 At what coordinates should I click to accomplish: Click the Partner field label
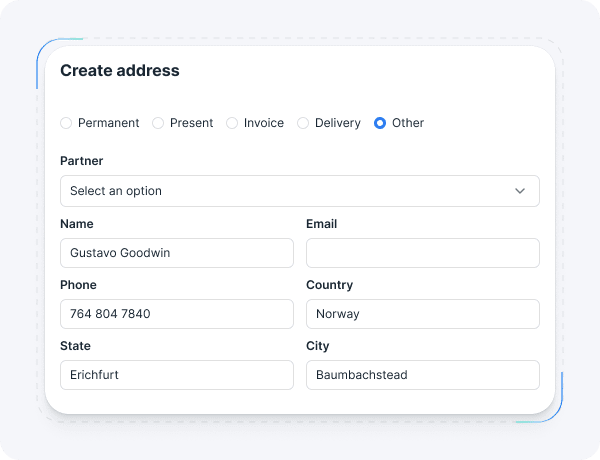(82, 161)
